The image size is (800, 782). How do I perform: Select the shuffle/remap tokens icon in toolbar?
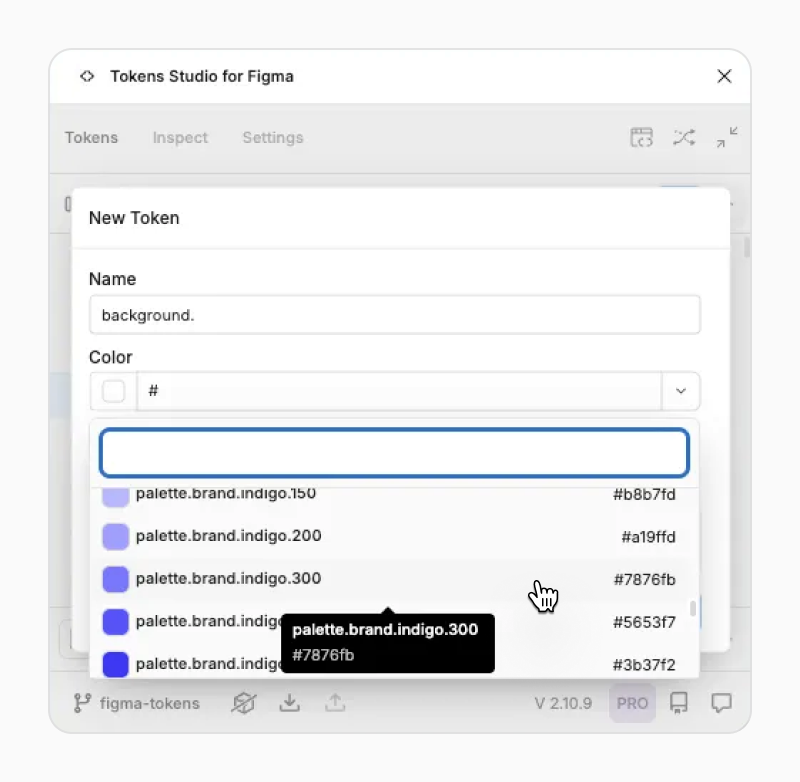(x=684, y=137)
